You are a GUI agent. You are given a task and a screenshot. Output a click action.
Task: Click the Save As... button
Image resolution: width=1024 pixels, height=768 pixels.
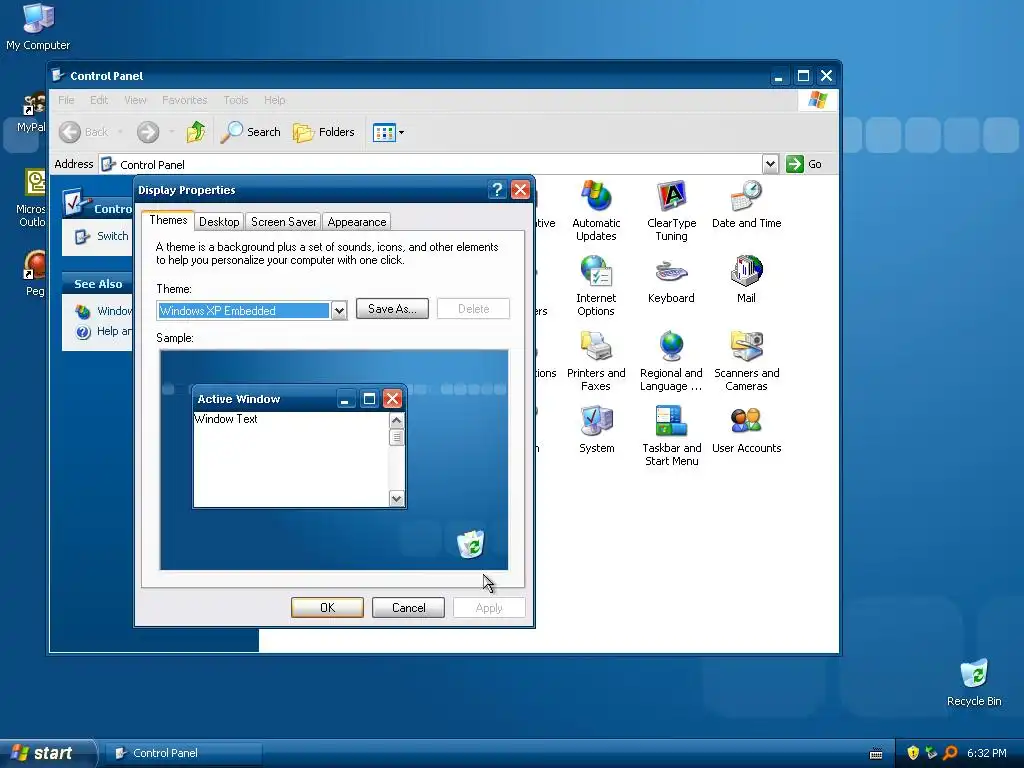pos(392,309)
